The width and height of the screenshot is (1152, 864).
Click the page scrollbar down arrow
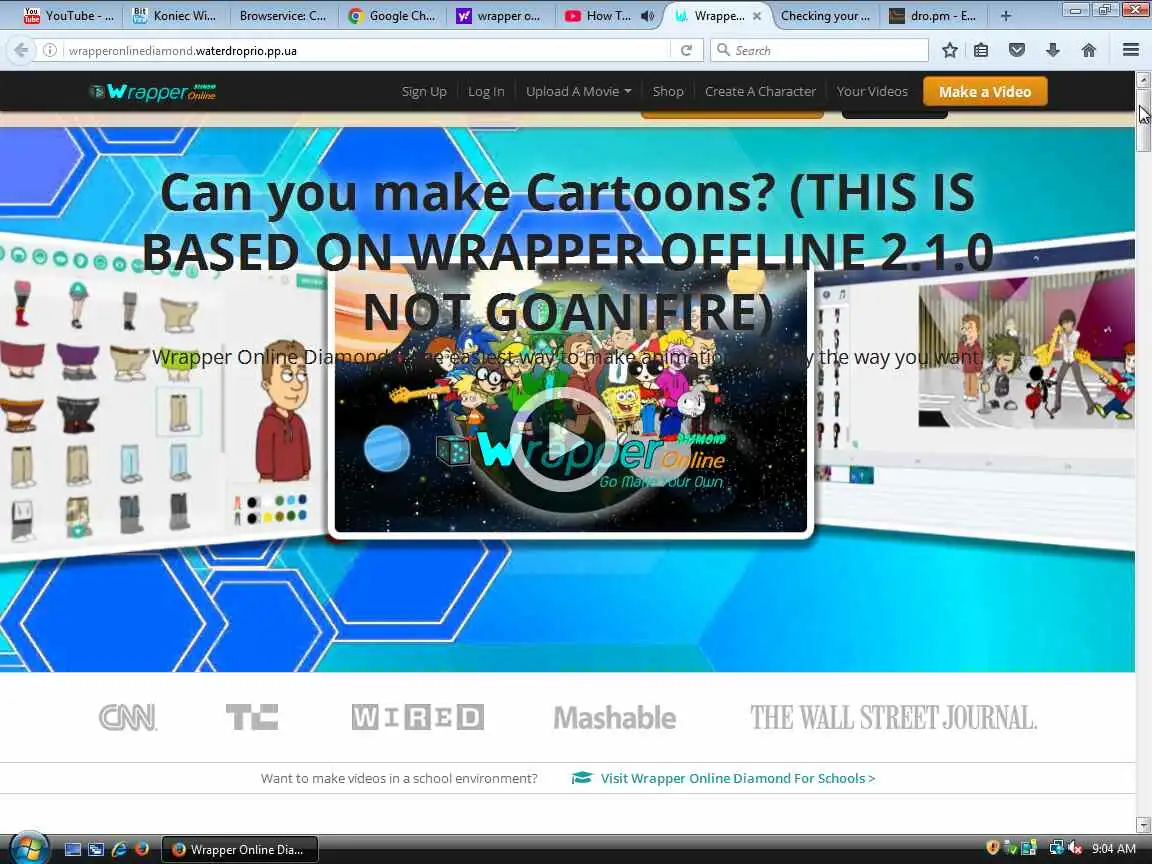1142,824
